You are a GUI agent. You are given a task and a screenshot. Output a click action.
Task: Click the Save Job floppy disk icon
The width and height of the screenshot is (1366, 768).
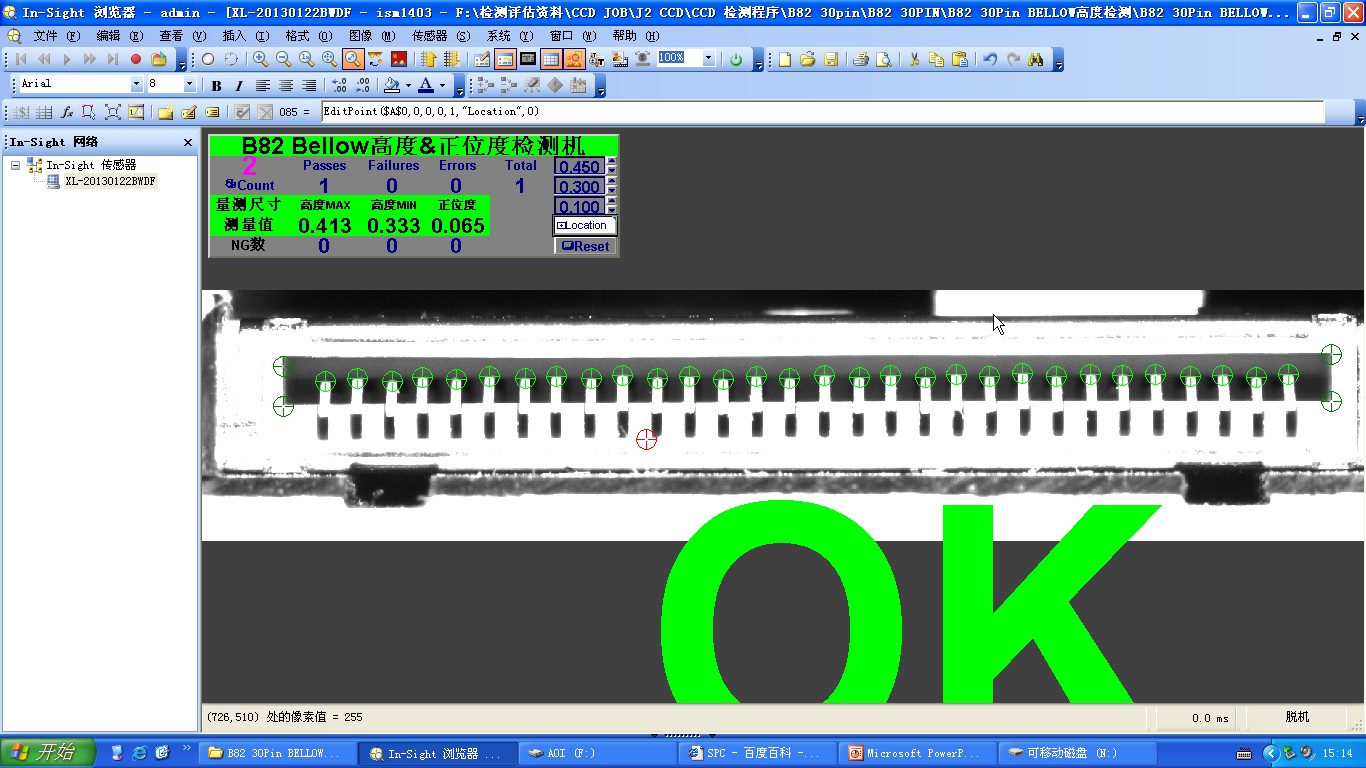pyautogui.click(x=831, y=59)
